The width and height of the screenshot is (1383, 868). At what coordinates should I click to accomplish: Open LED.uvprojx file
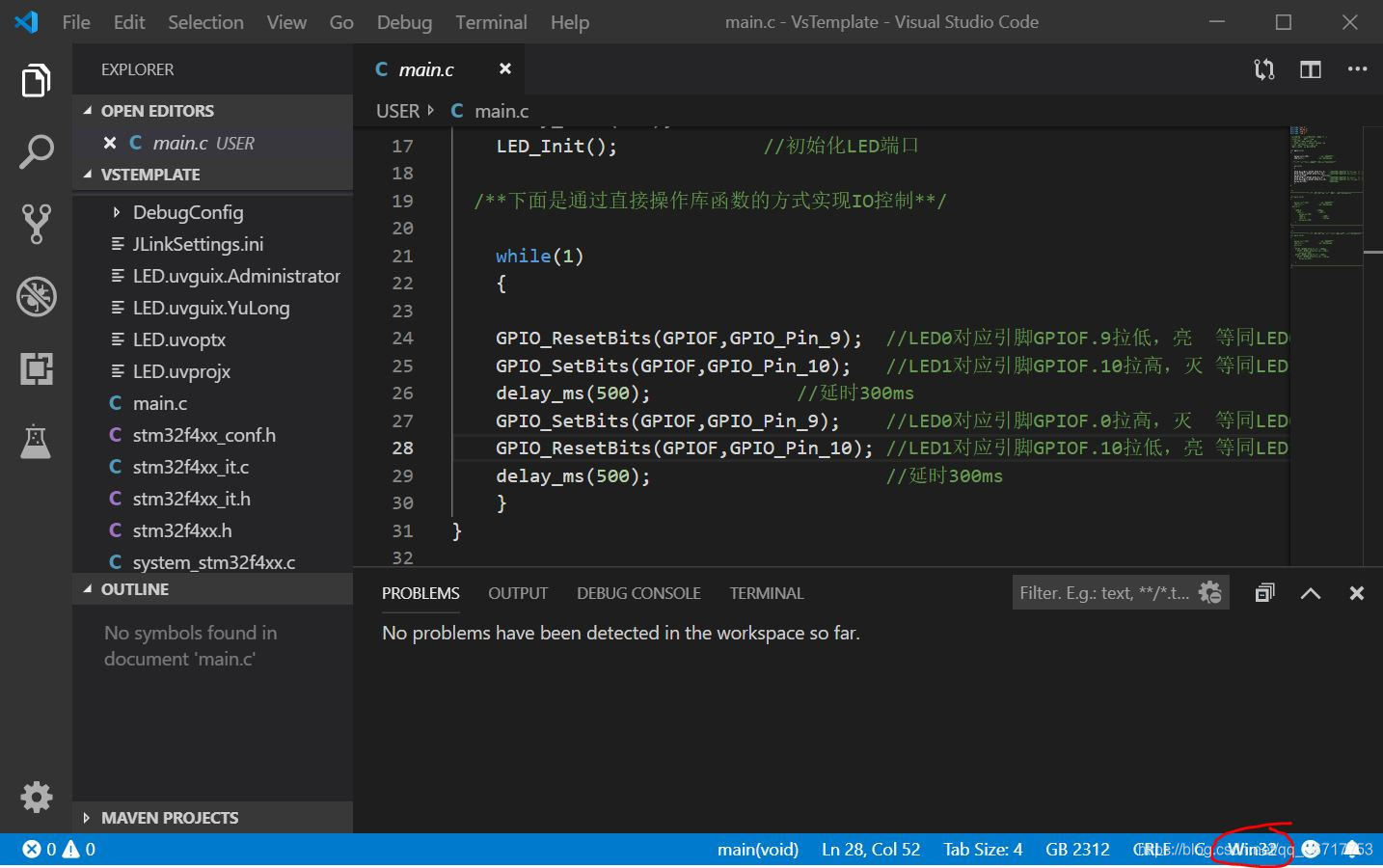(181, 371)
